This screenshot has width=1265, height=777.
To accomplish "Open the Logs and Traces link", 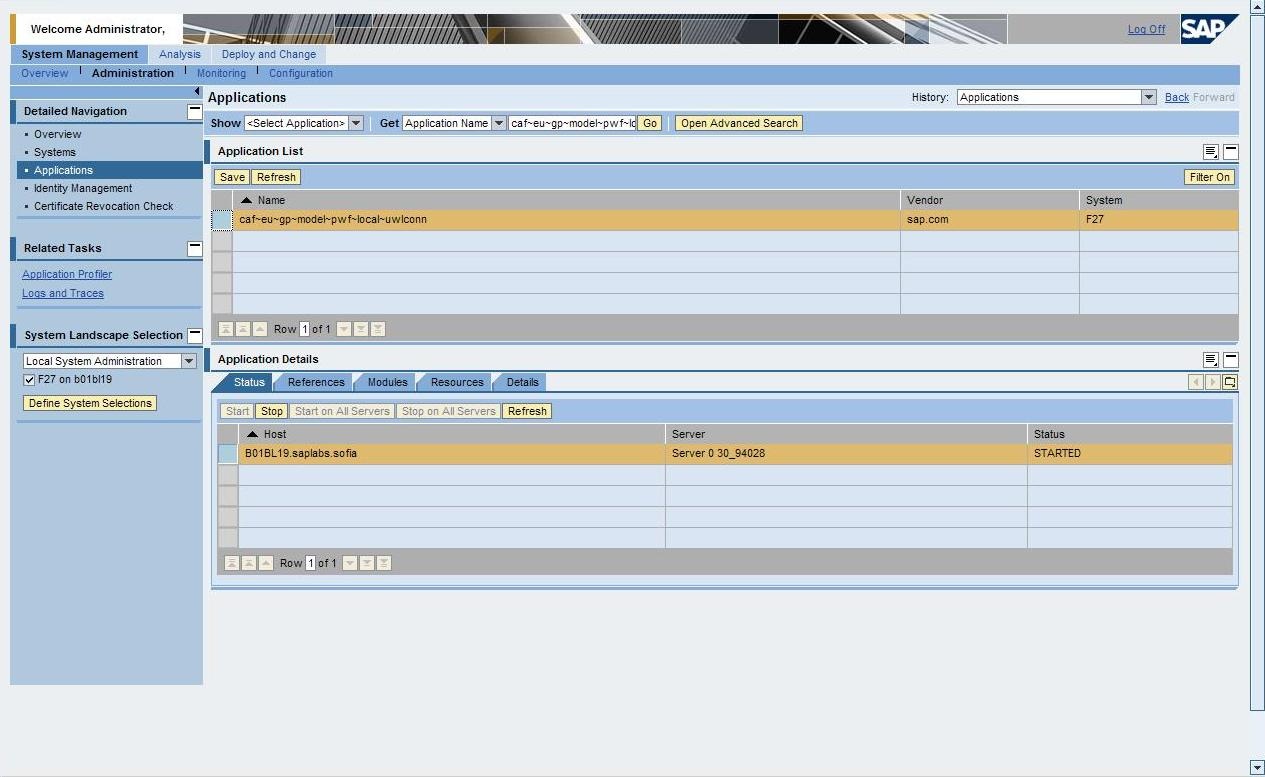I will 63,293.
